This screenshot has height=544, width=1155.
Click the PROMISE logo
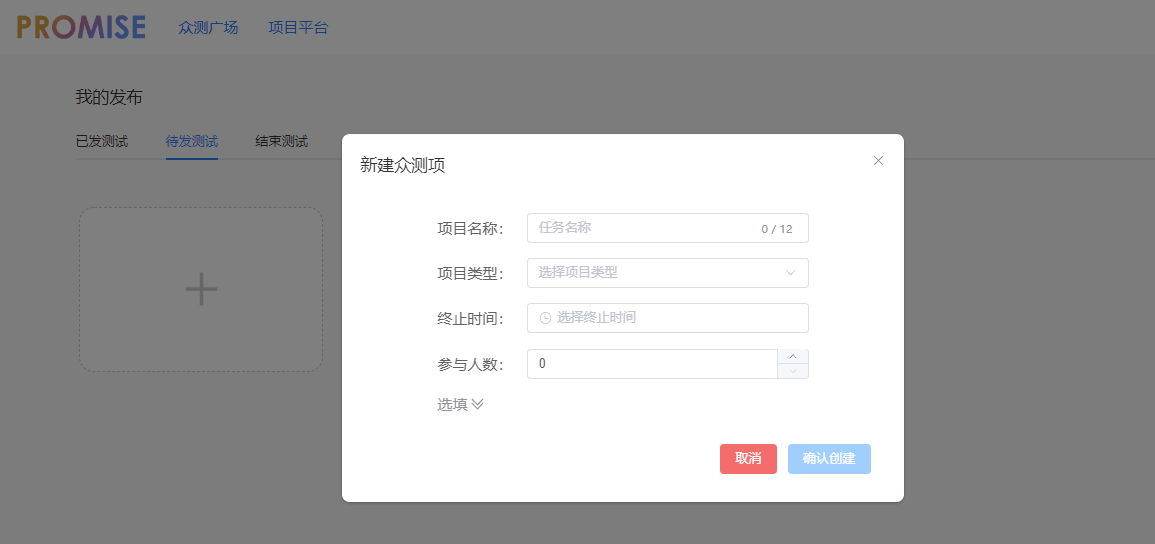[81, 27]
